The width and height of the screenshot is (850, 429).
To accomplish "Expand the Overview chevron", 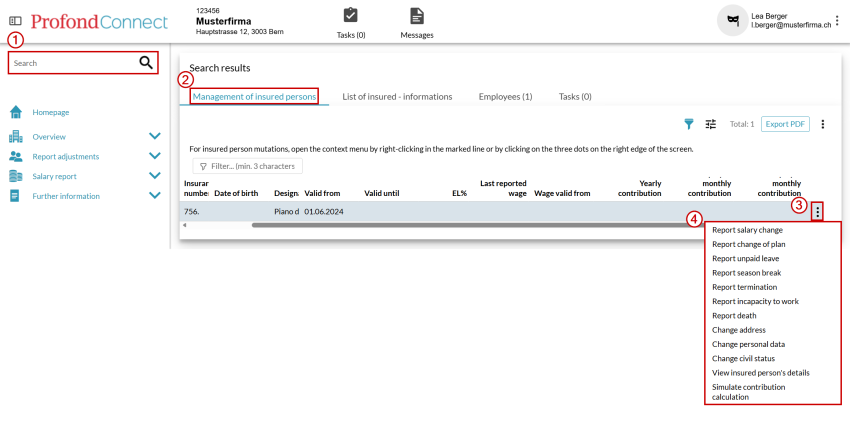I will tap(154, 136).
